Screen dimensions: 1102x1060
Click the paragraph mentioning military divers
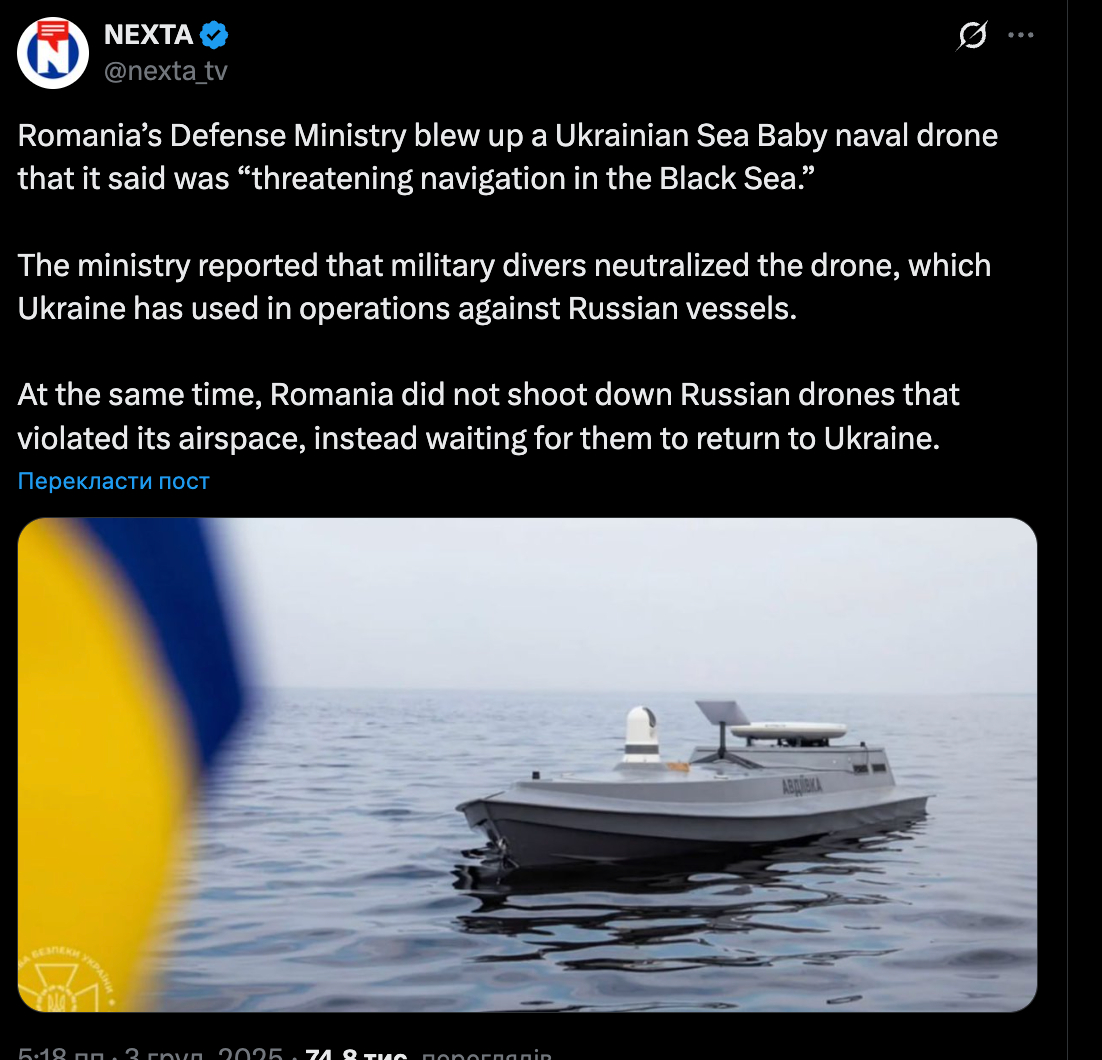tap(504, 287)
